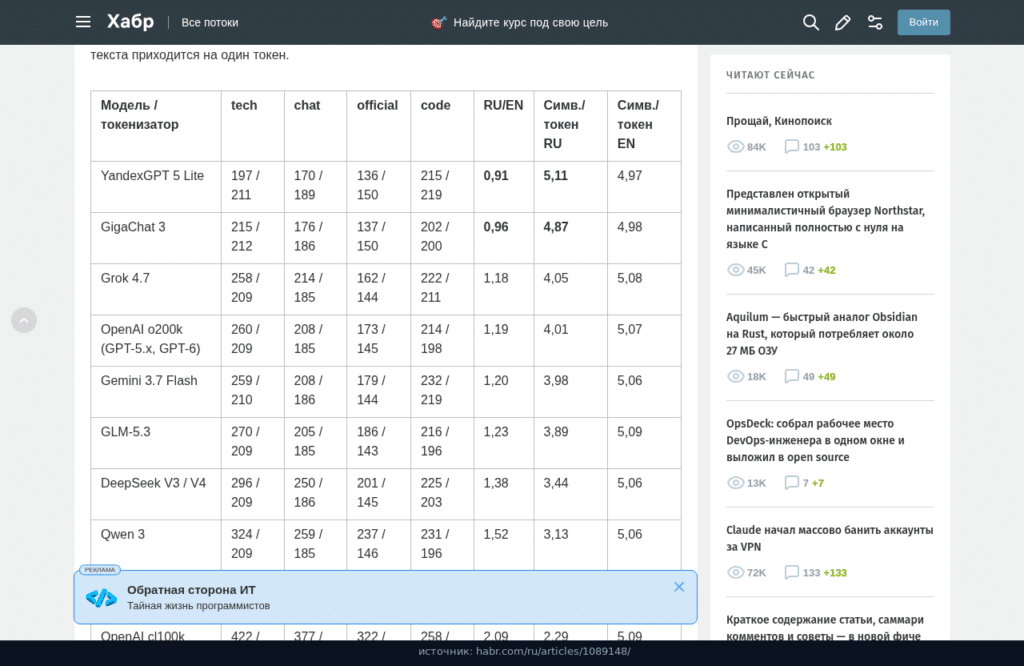Open the Claude банить аккаунты за VPN article
Screen dimensions: 1024x666
click(829, 538)
